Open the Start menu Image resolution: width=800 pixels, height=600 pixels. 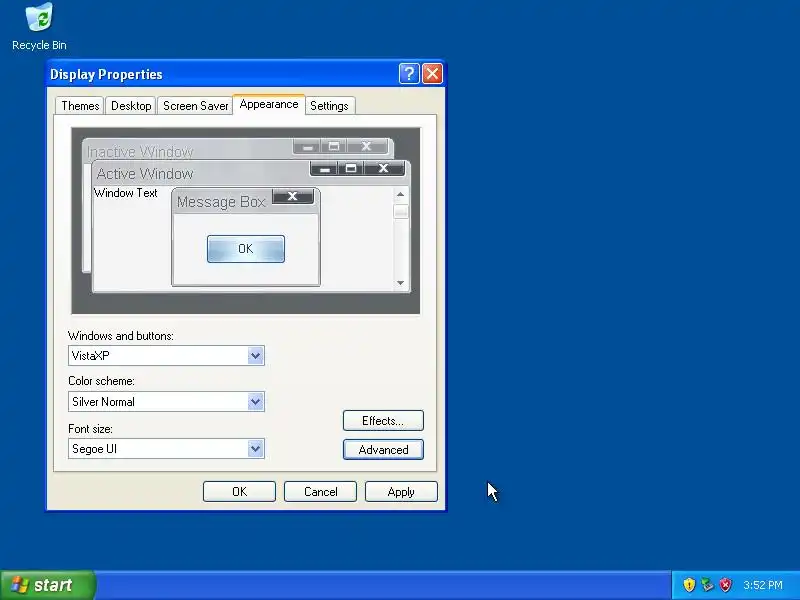point(47,585)
